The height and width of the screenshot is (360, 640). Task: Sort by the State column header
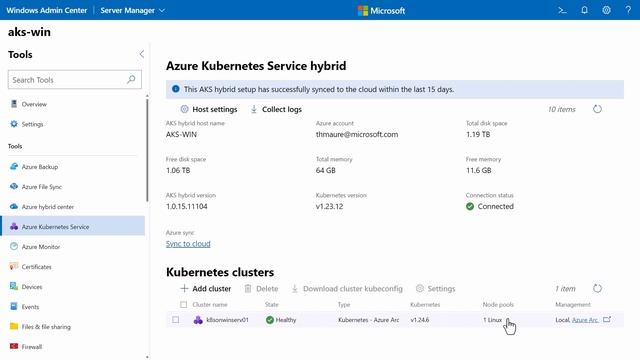point(271,304)
